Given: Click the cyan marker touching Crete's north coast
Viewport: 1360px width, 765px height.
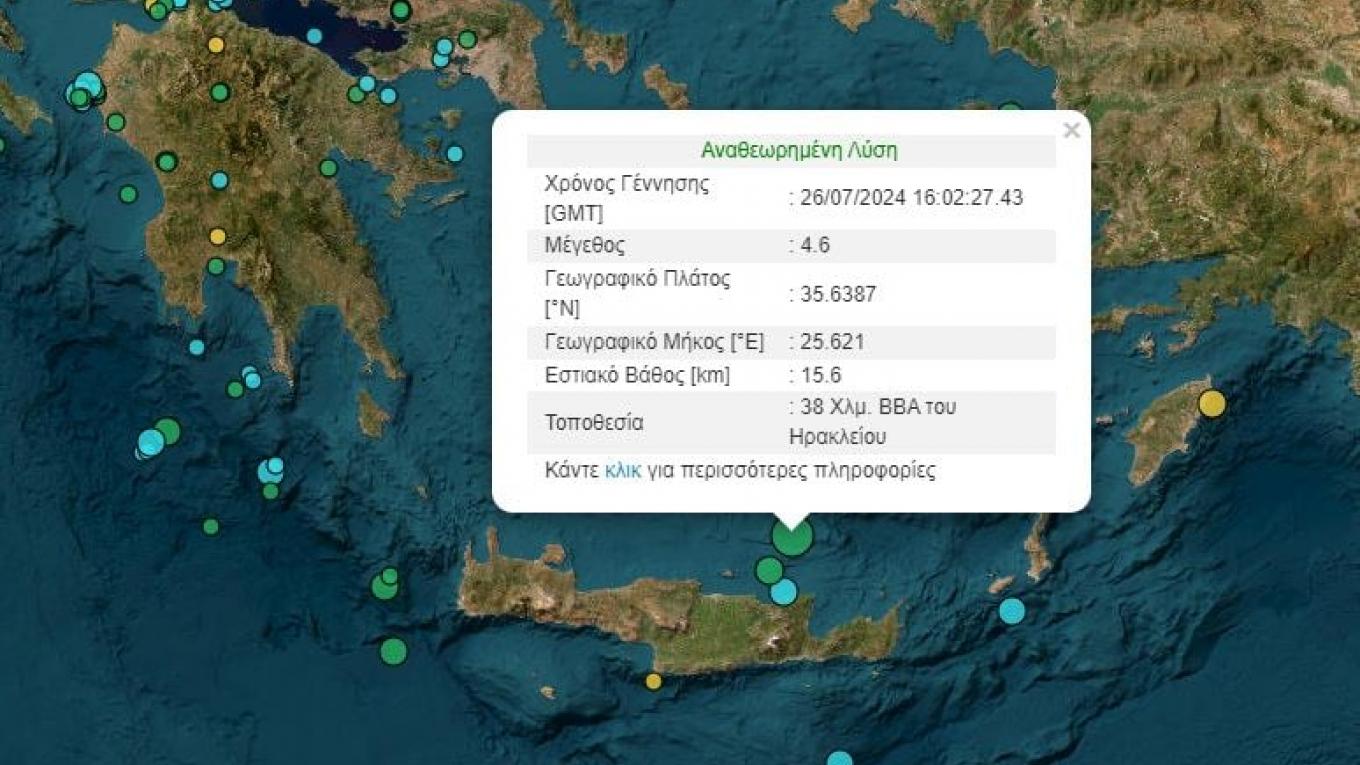Looking at the screenshot, I should click(784, 592).
